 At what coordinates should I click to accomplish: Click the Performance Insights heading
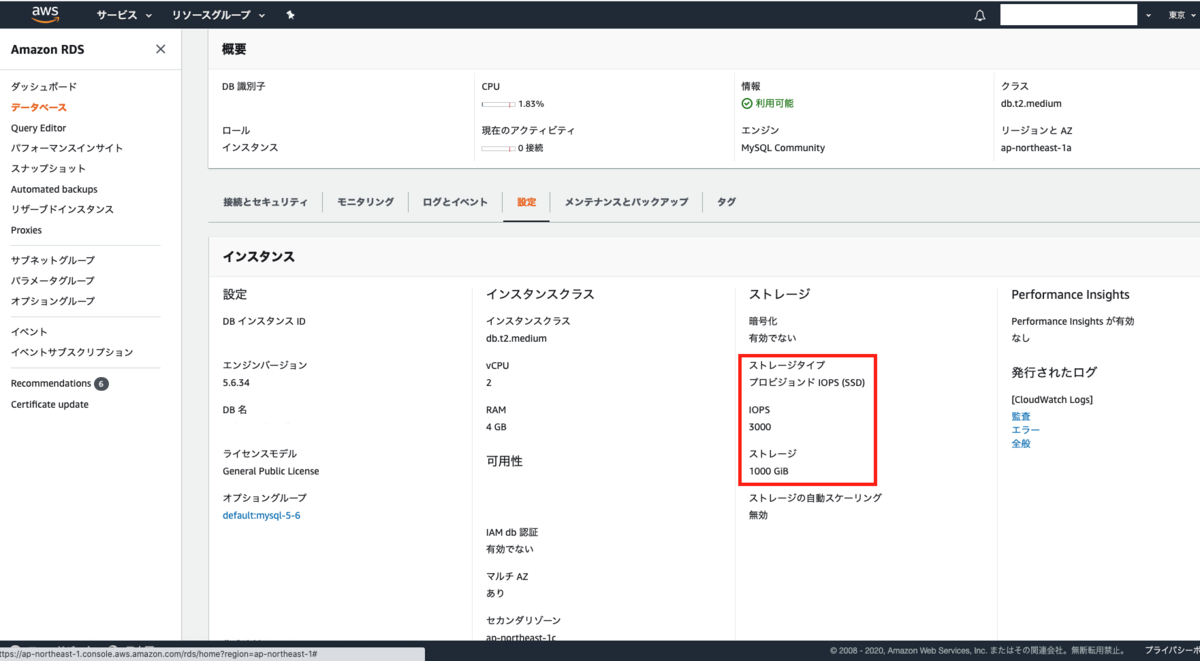point(1070,295)
